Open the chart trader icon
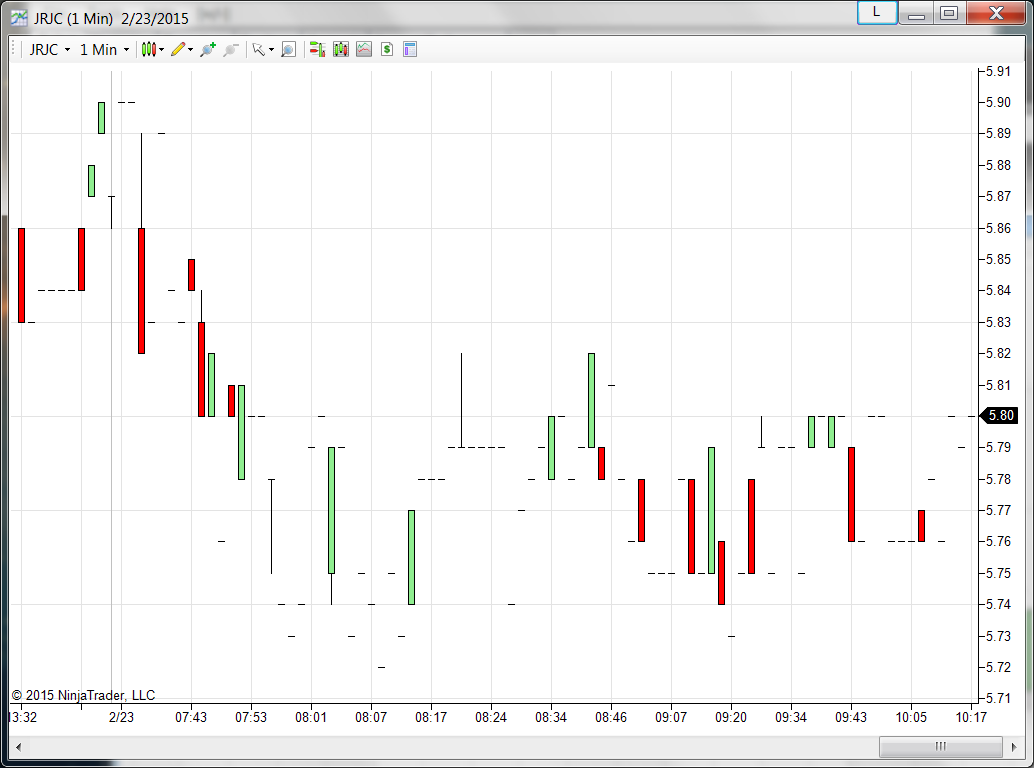This screenshot has width=1034, height=768. tap(317, 49)
